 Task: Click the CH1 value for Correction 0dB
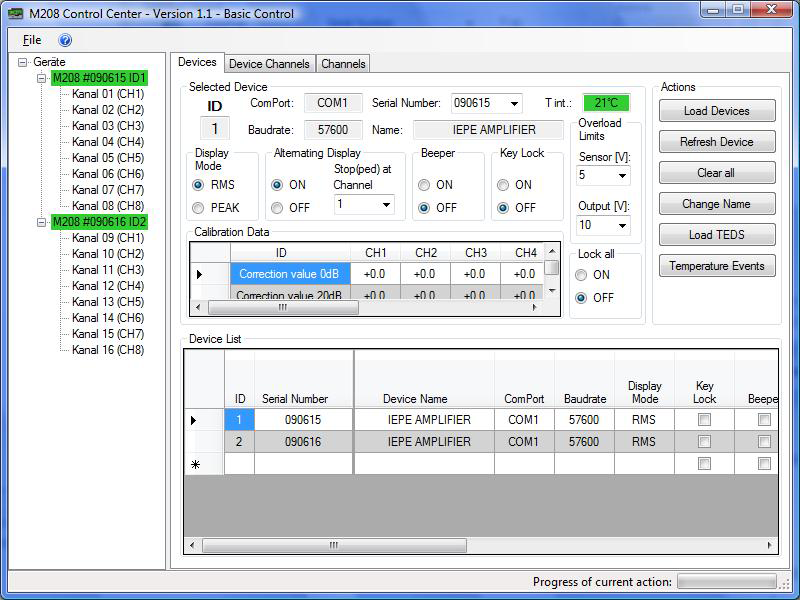pyautogui.click(x=375, y=274)
